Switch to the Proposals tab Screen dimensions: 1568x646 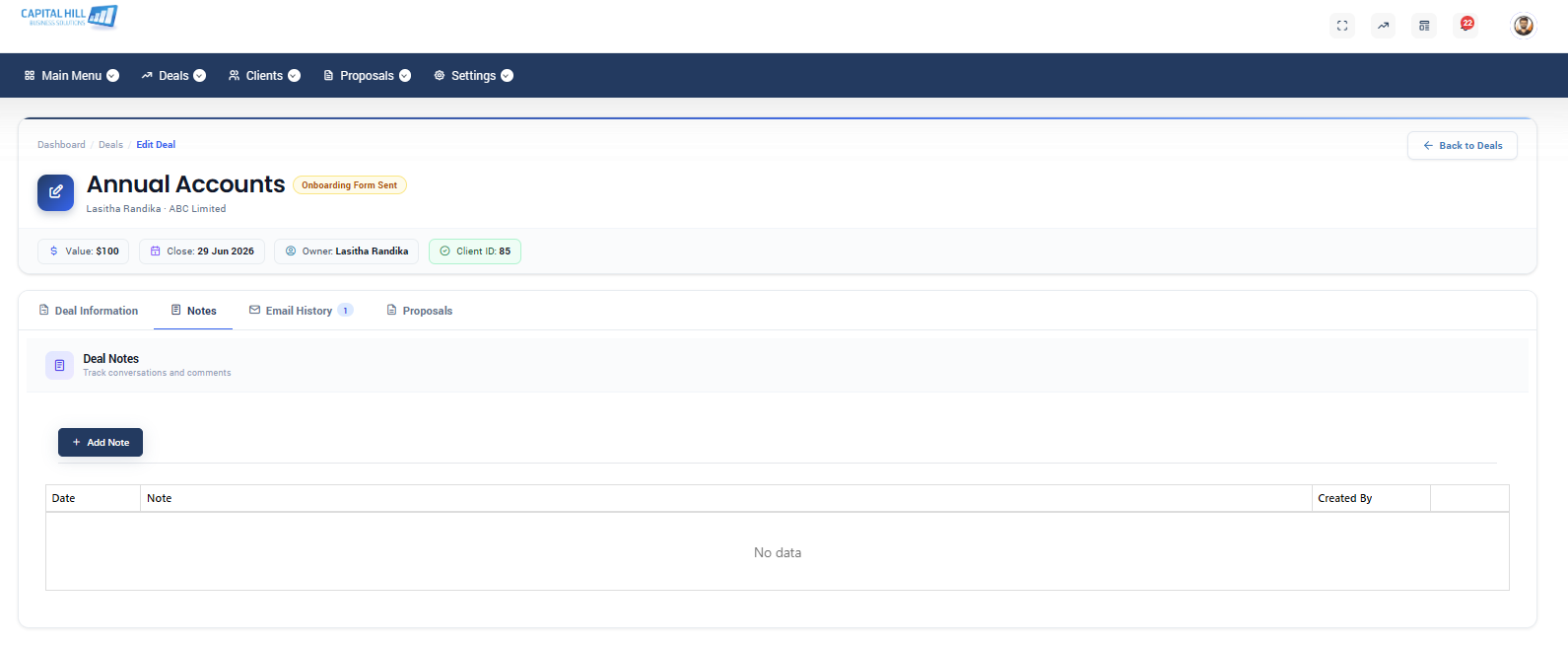tap(419, 311)
